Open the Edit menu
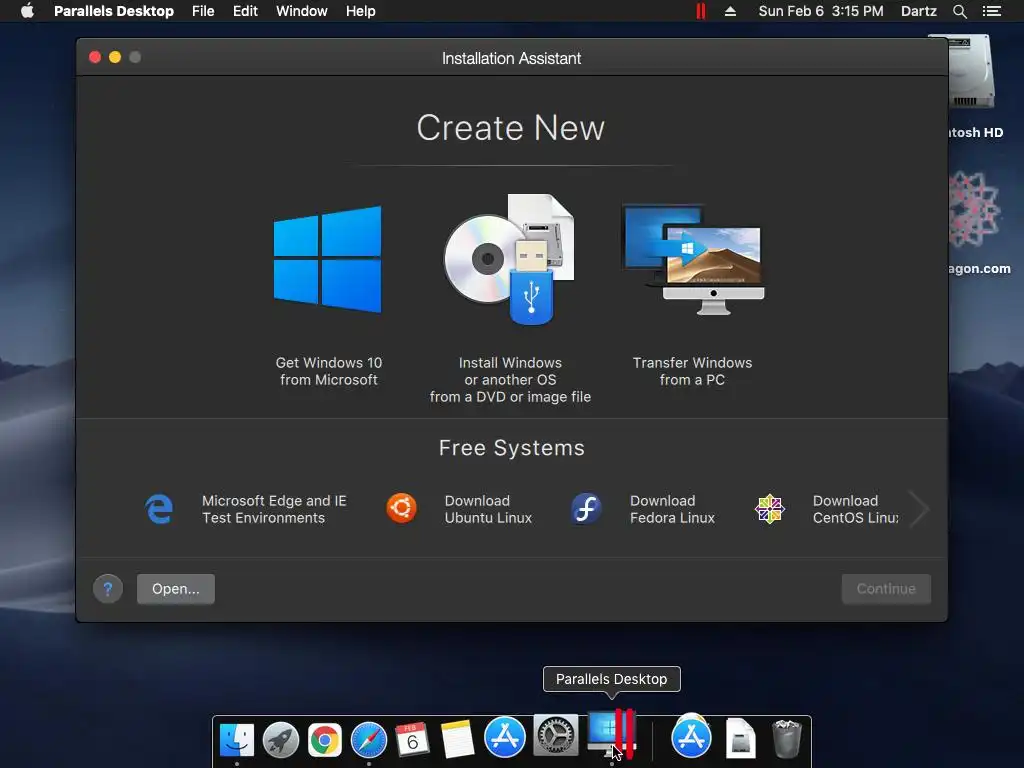The width and height of the screenshot is (1024, 768). (245, 11)
